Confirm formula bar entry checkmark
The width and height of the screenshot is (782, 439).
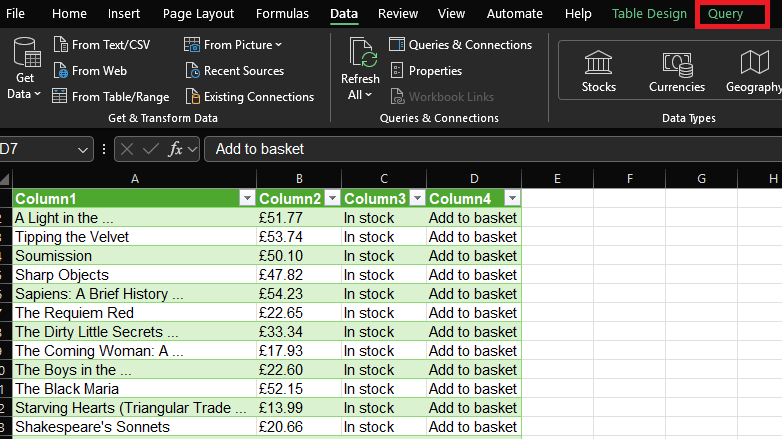[151, 149]
